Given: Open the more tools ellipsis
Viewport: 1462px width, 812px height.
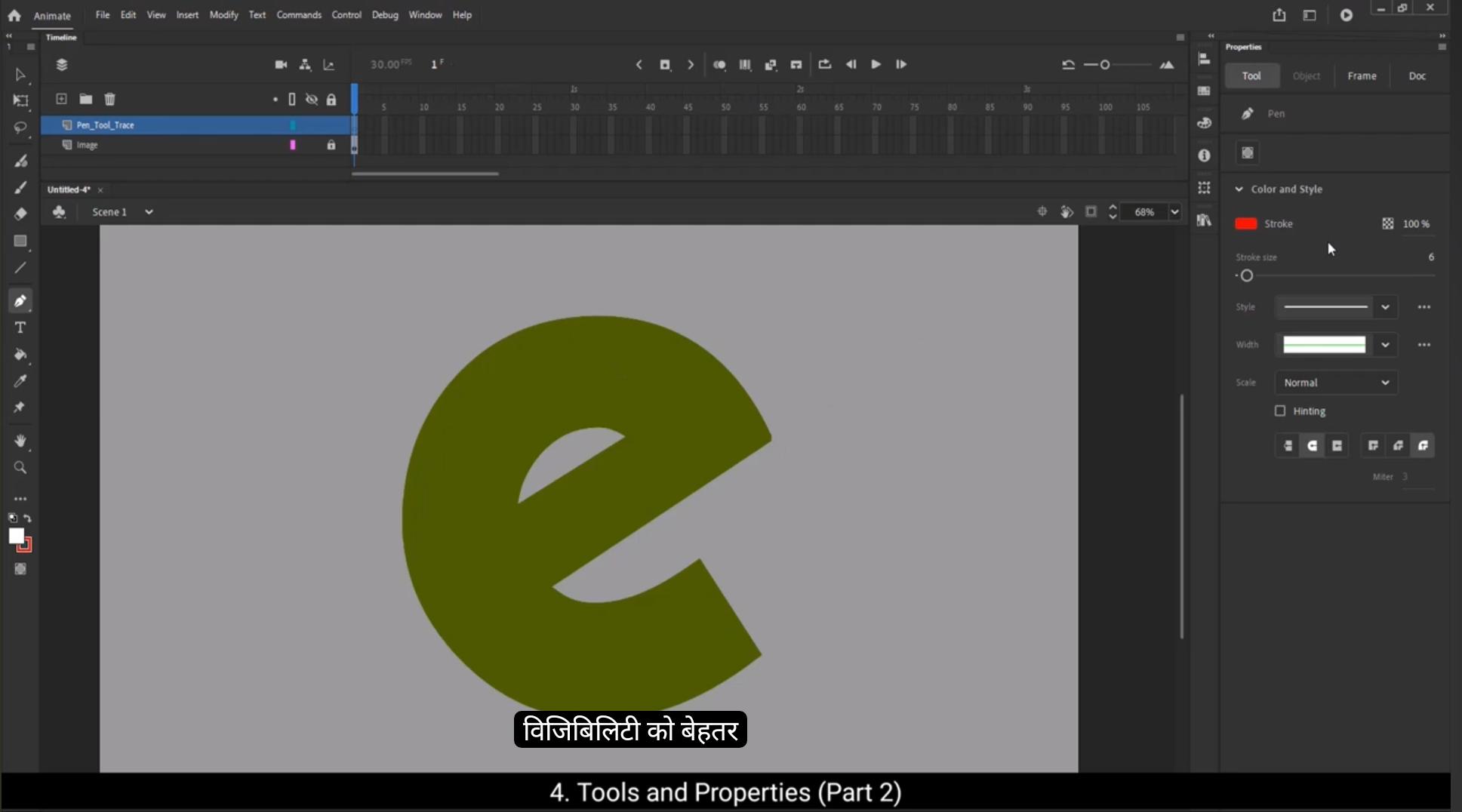Looking at the screenshot, I should (20, 499).
